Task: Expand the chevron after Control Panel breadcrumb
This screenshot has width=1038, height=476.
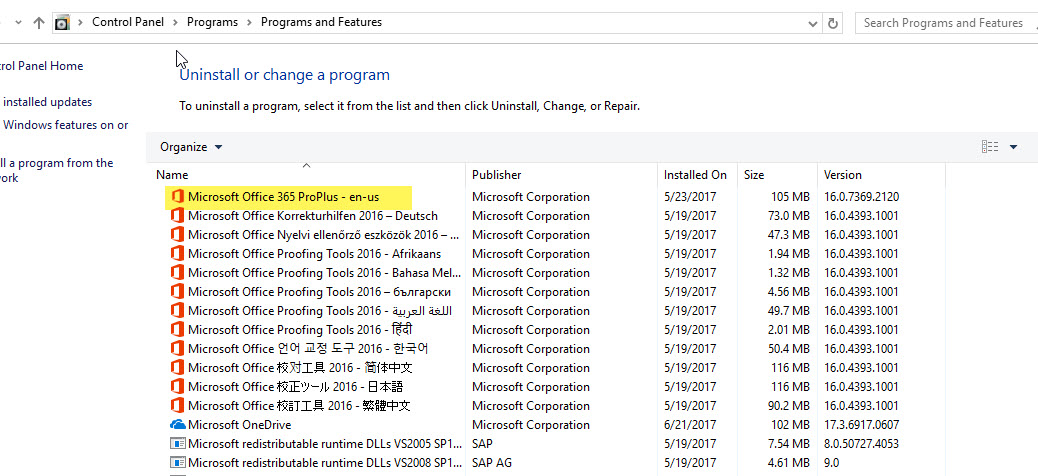Action: 175,23
